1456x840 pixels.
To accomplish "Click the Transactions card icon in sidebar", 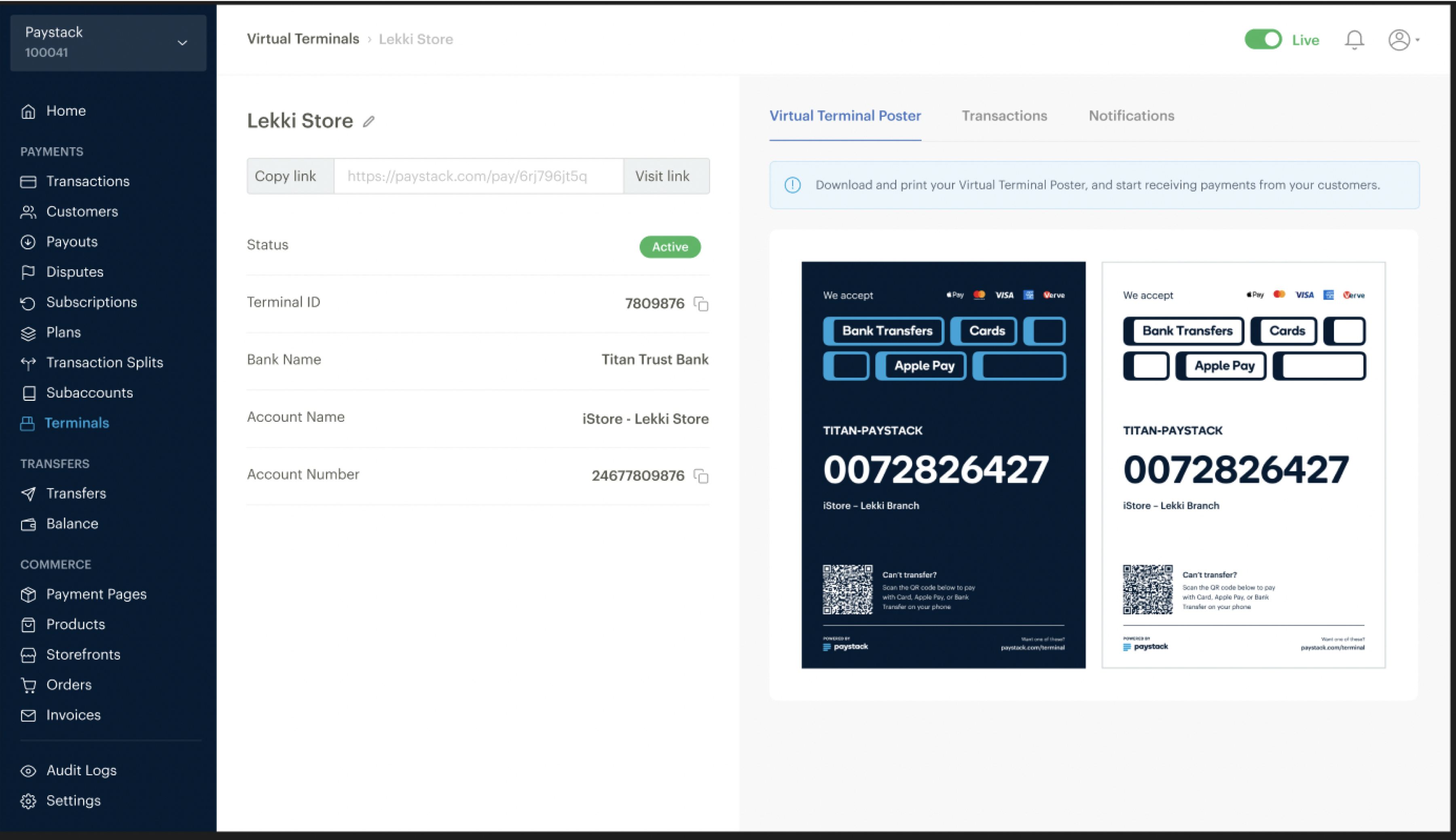I will point(28,182).
